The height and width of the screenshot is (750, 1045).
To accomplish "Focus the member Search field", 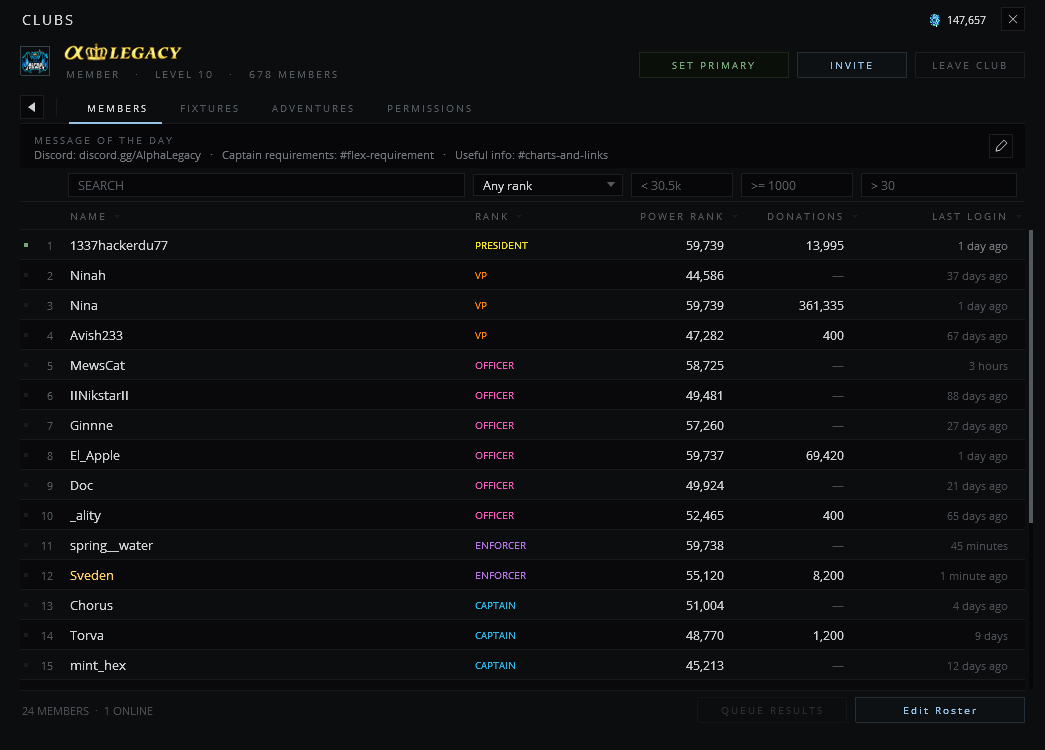I will click(266, 185).
